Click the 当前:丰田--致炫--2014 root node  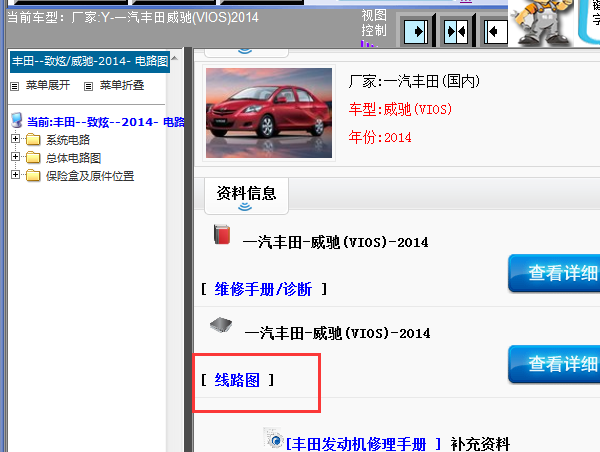click(x=106, y=122)
